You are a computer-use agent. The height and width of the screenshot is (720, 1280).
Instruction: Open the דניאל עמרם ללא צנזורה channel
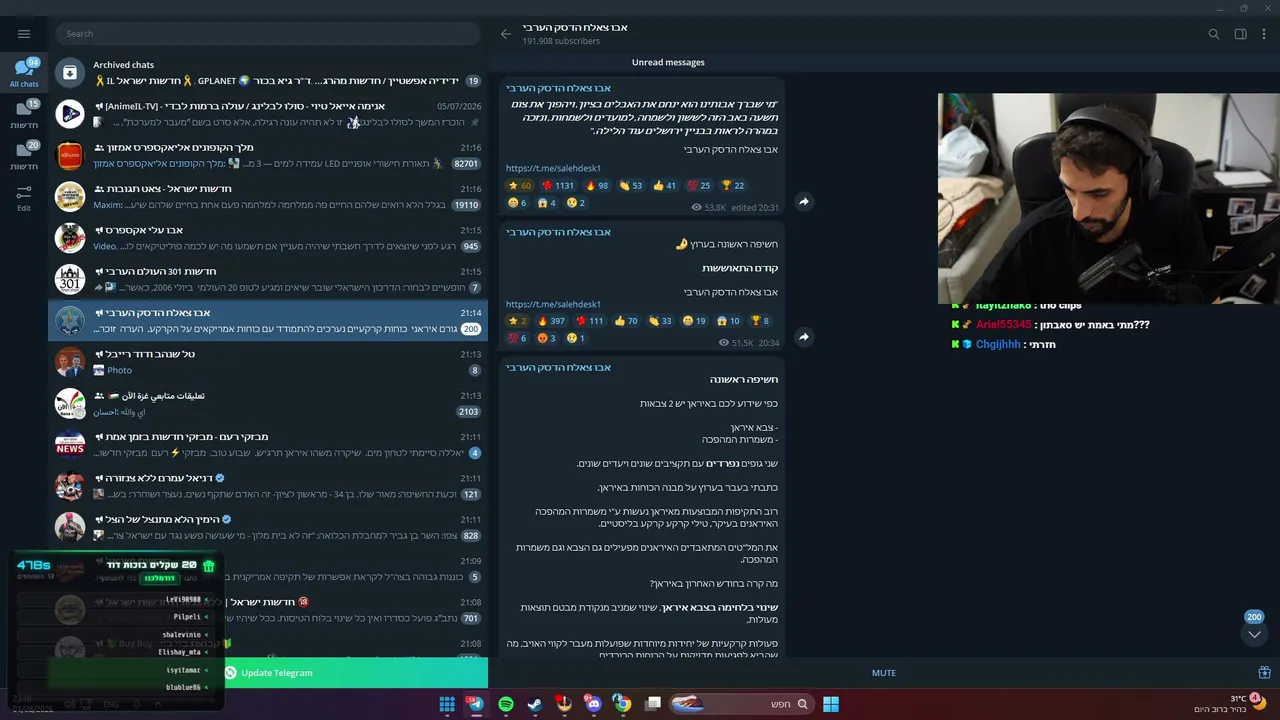[x=268, y=486]
